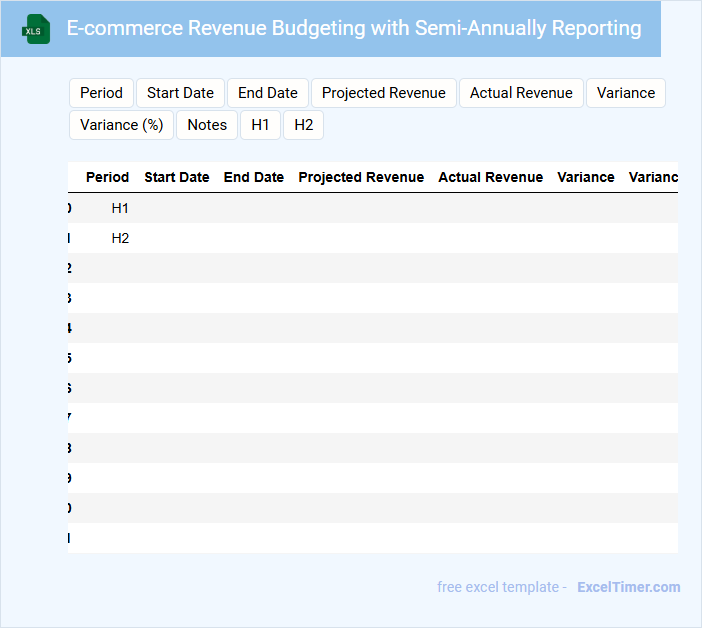Image resolution: width=702 pixels, height=628 pixels.
Task: Select the H1 tag button
Action: (x=260, y=125)
